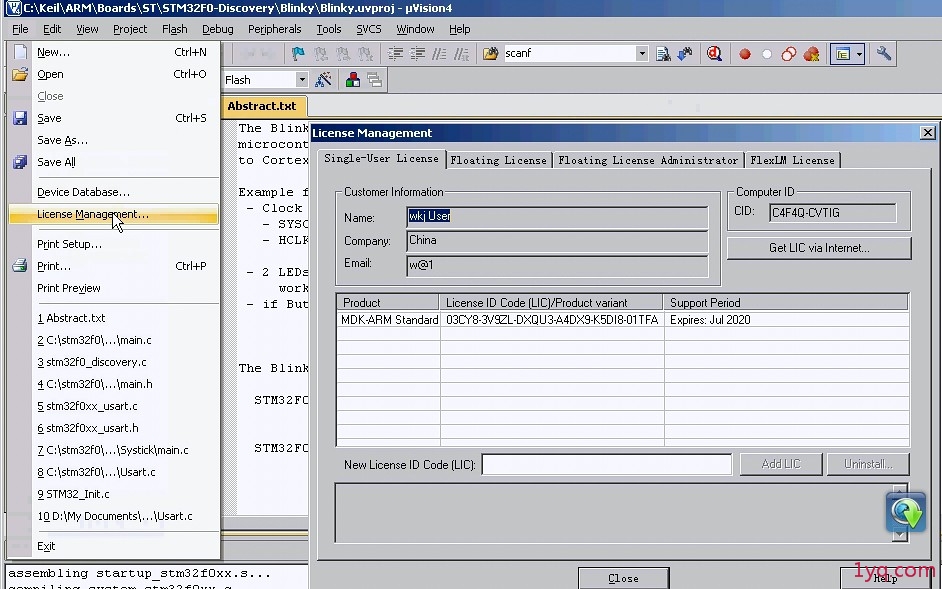The image size is (942, 589).
Task: Expand the Flash target dropdown
Action: [302, 79]
